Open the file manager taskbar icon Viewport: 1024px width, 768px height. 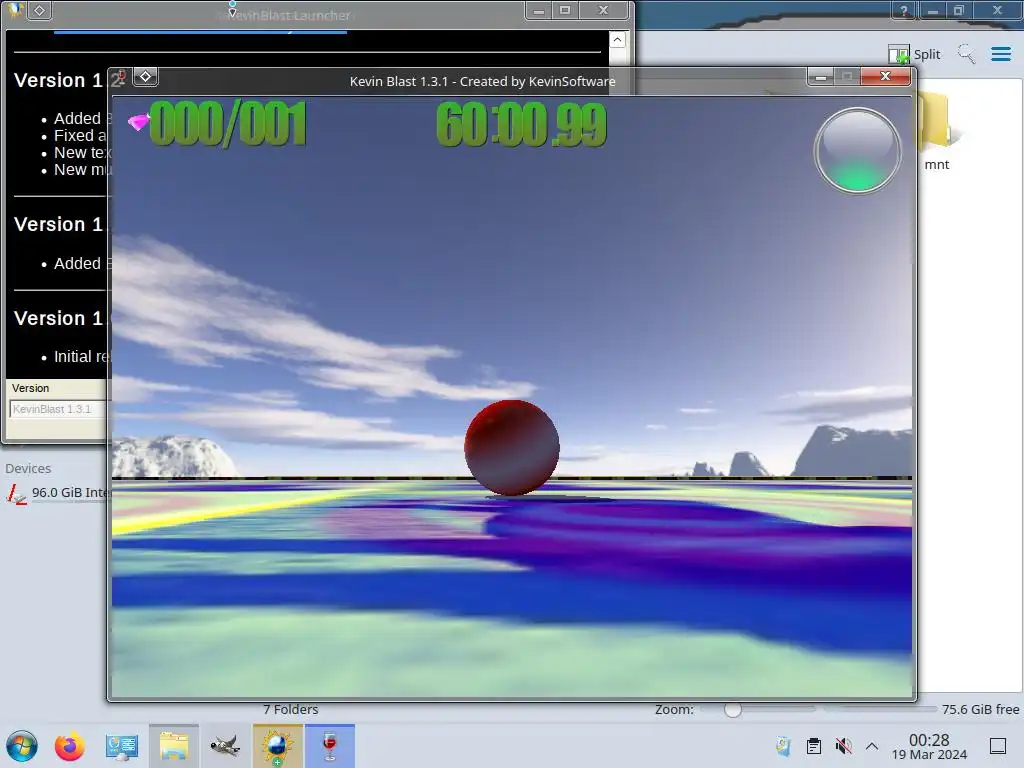pos(174,746)
